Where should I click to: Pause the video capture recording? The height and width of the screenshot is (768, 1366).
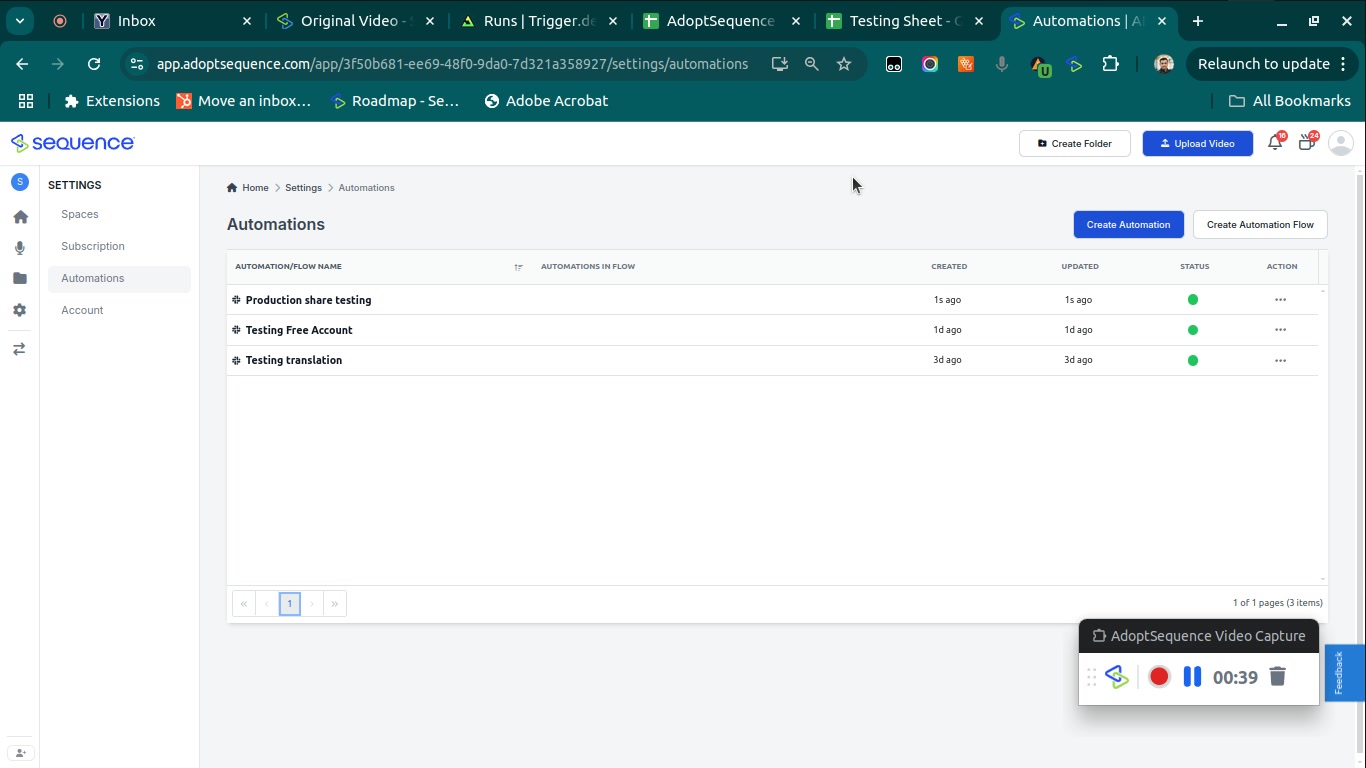[1192, 677]
